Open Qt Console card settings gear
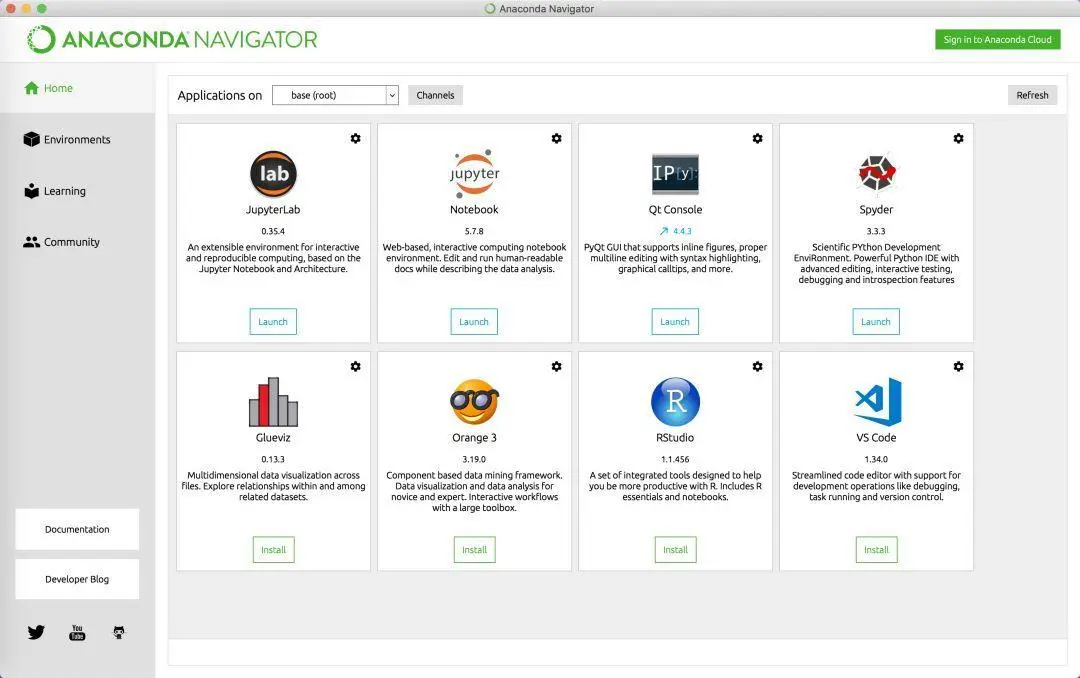 click(x=758, y=138)
